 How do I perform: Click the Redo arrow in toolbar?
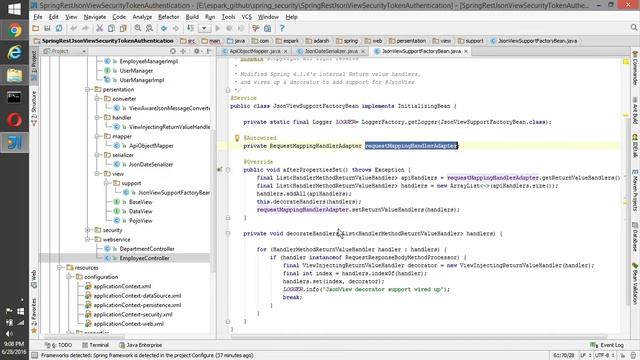pos(85,28)
